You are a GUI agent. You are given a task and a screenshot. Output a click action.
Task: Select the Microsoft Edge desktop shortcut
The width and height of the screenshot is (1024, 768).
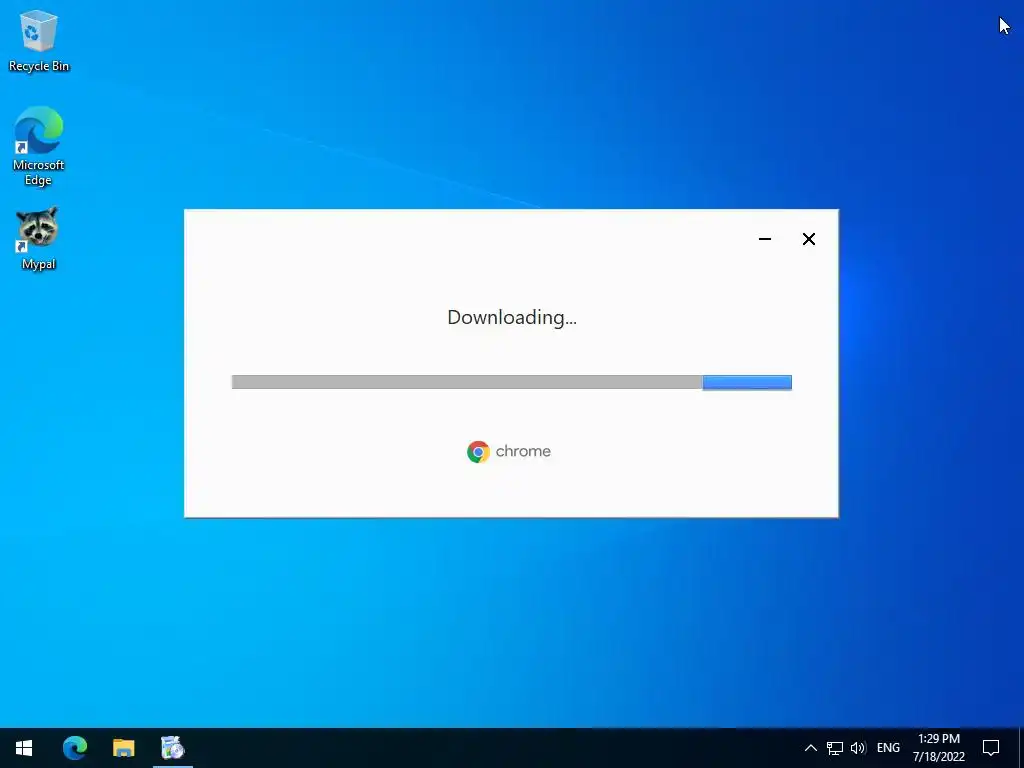[x=39, y=146]
